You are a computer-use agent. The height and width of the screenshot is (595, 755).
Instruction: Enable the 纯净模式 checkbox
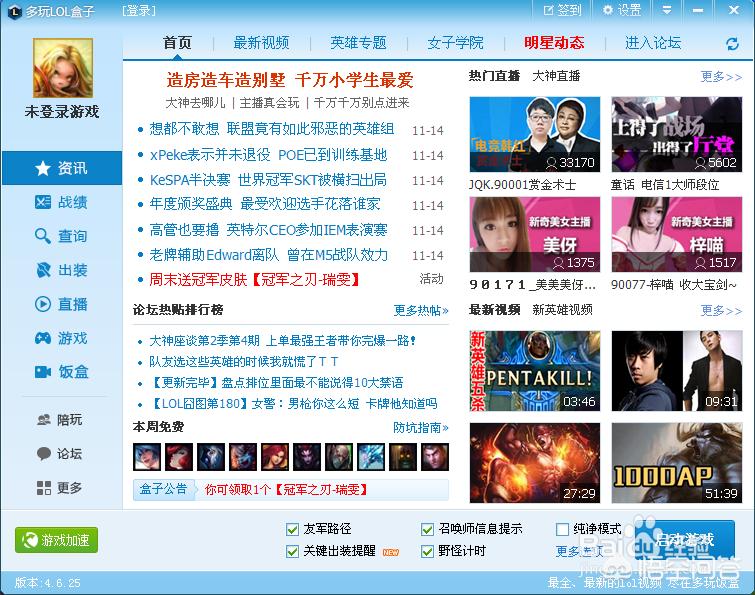(x=562, y=530)
